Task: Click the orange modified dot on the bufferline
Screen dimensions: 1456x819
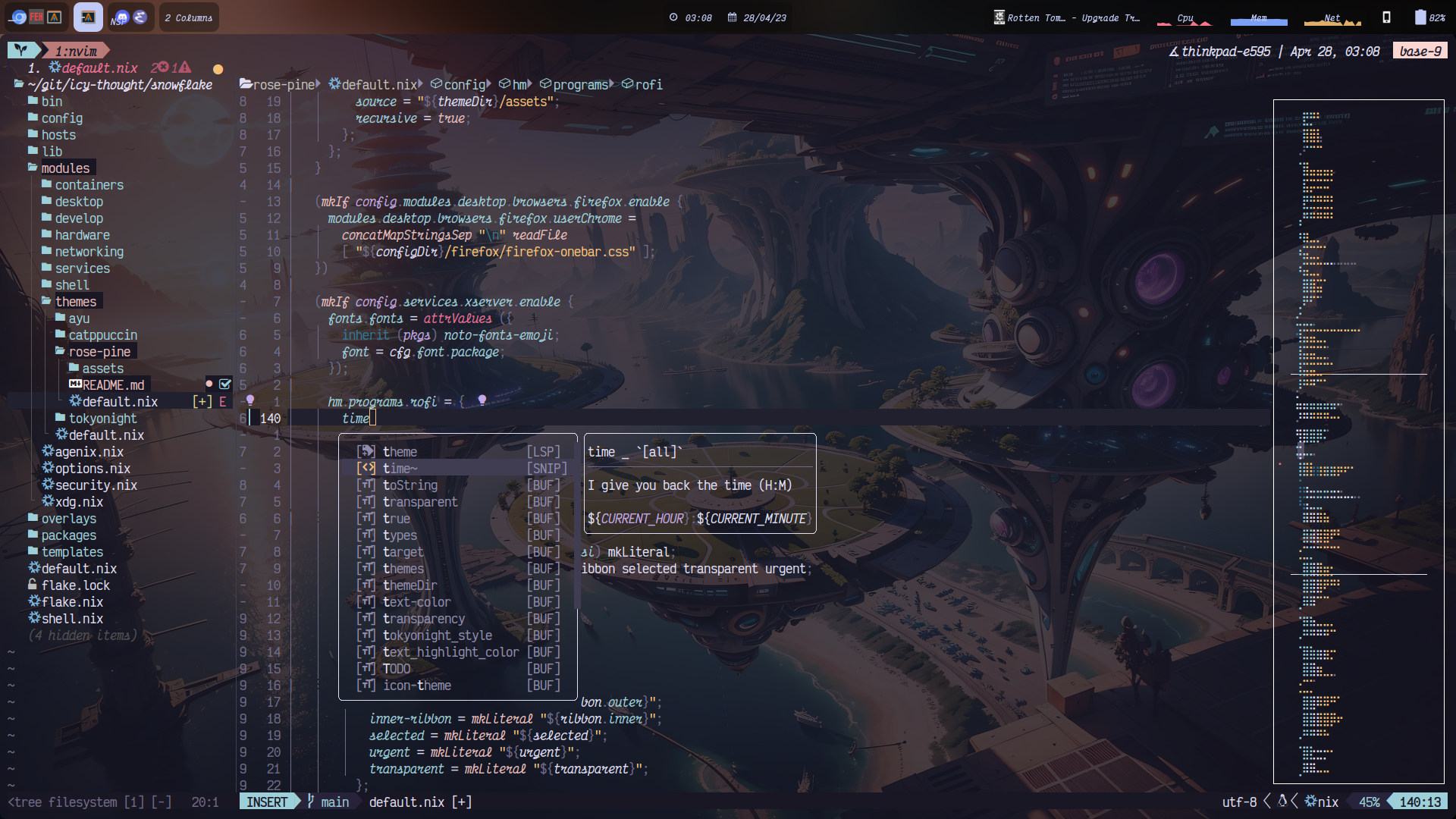Action: tap(218, 69)
